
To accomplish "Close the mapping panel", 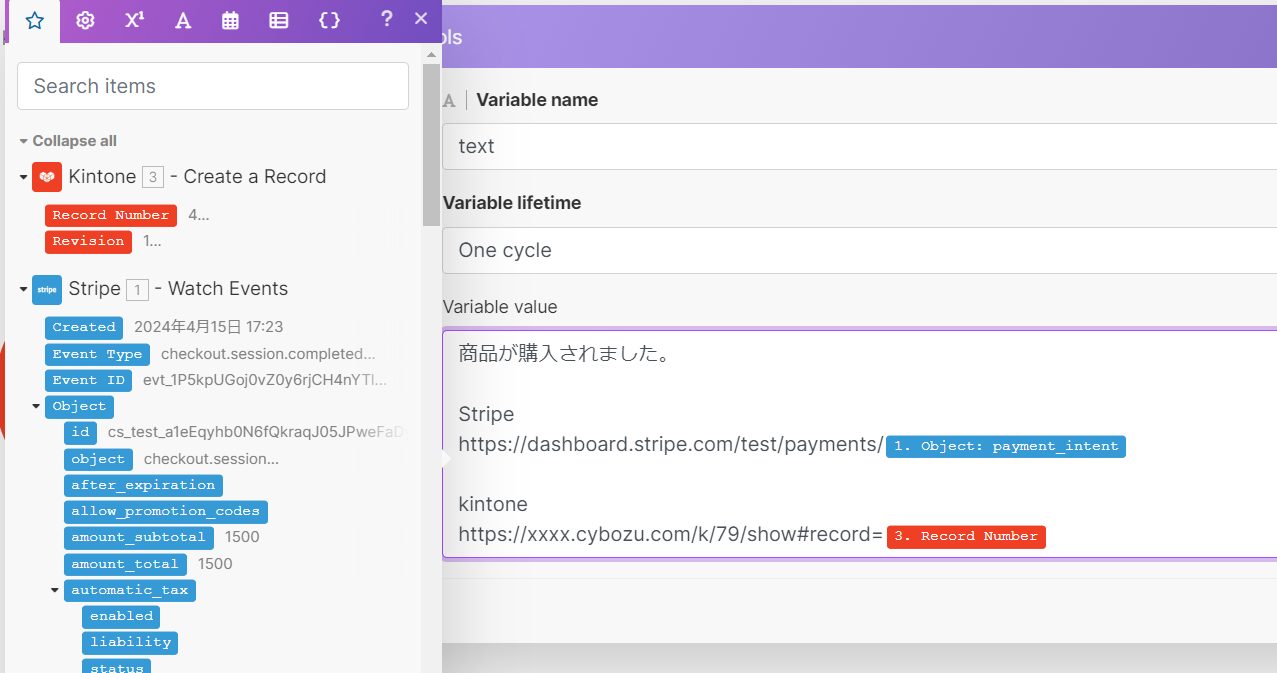I will tap(421, 18).
